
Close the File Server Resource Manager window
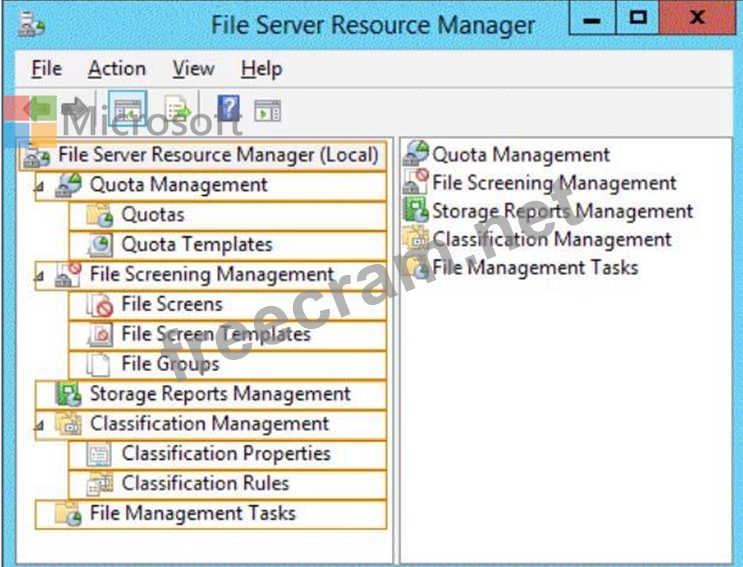tap(697, 18)
